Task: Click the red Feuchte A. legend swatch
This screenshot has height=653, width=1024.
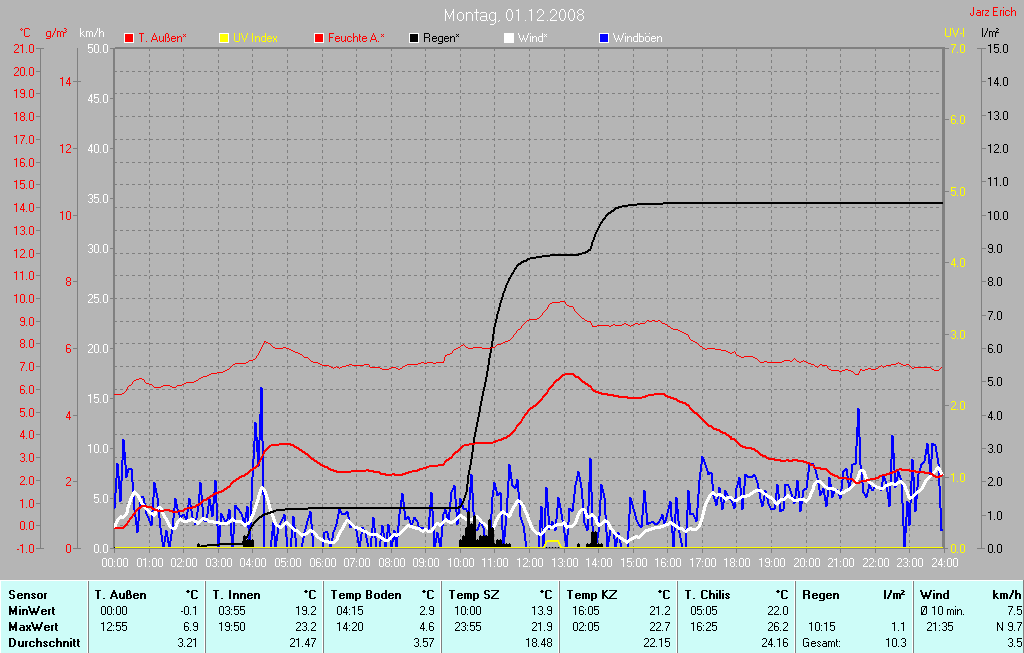Action: coord(319,38)
